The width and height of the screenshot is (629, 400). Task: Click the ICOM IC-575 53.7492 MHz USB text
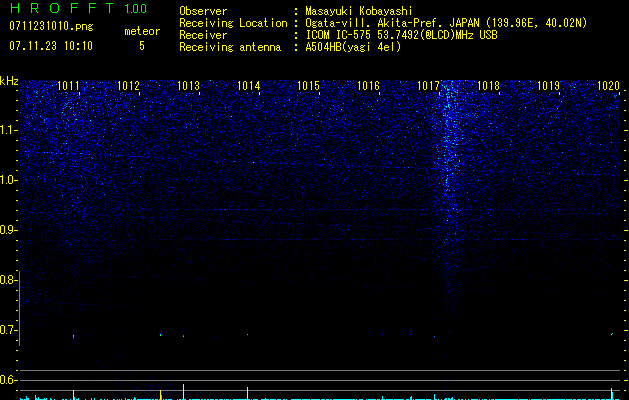pyautogui.click(x=401, y=35)
